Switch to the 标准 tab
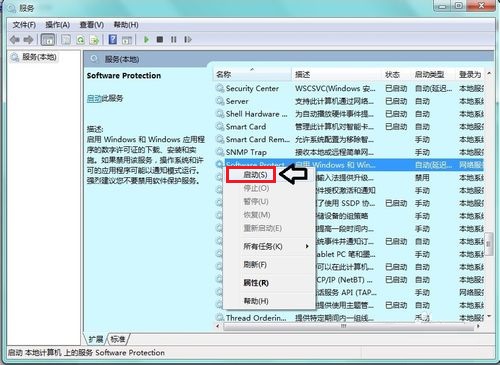This screenshot has width=500, height=365. pos(118,339)
